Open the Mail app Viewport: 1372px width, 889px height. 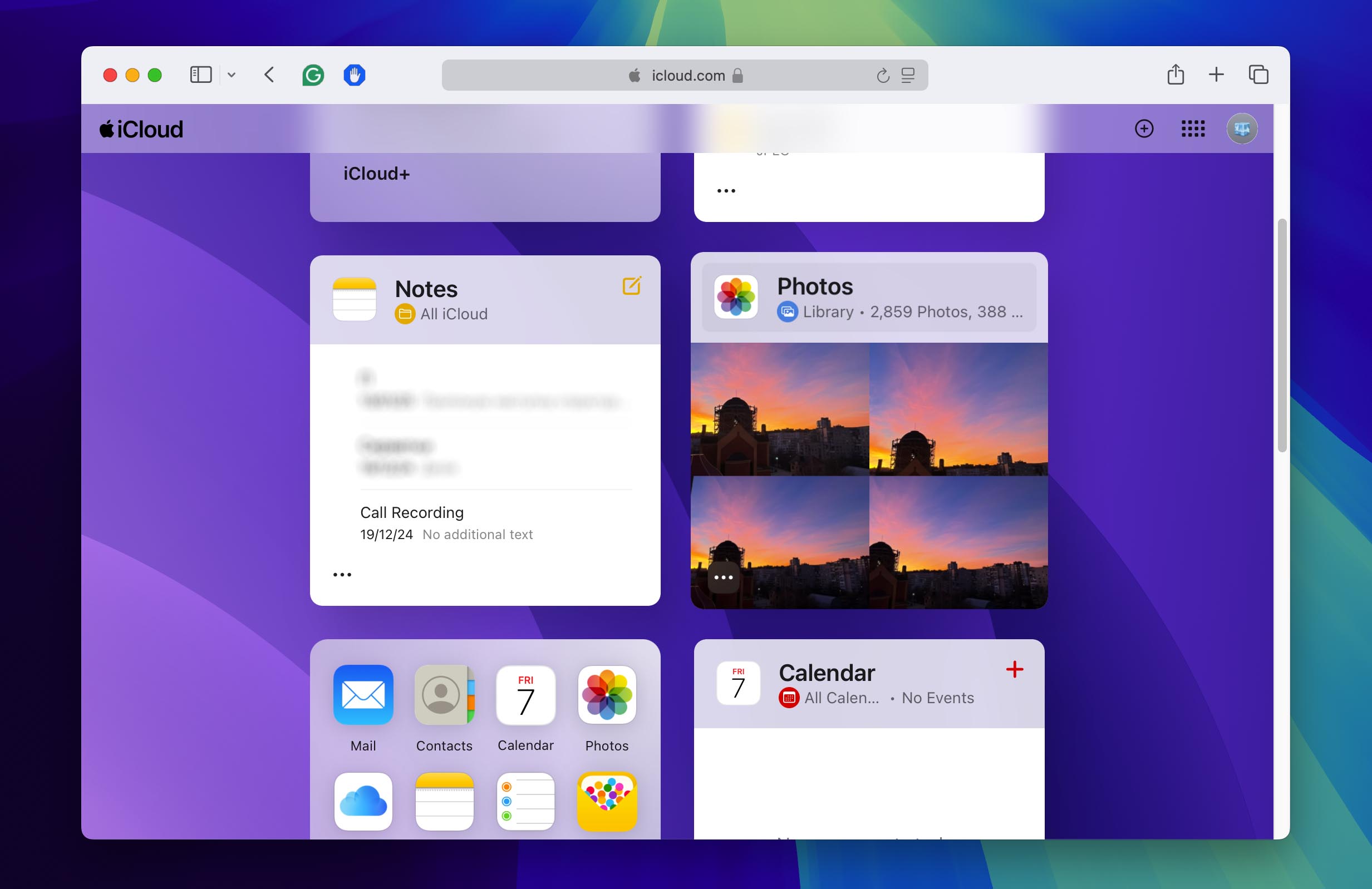pos(363,693)
